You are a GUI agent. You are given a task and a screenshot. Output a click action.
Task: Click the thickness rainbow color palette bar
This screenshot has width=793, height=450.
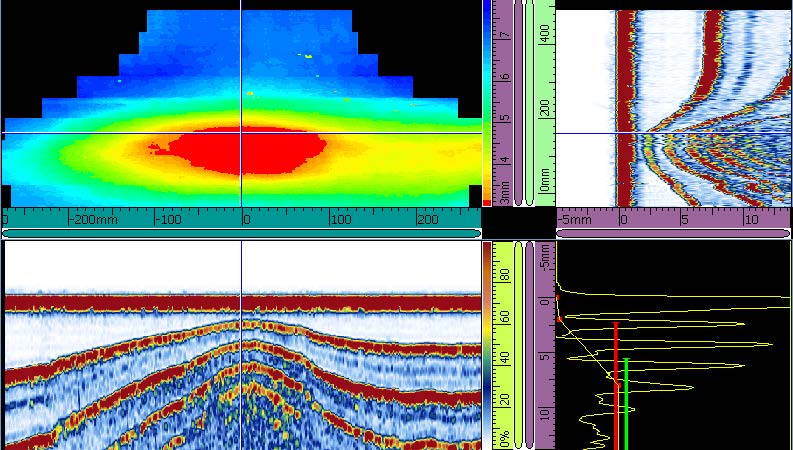(487, 103)
